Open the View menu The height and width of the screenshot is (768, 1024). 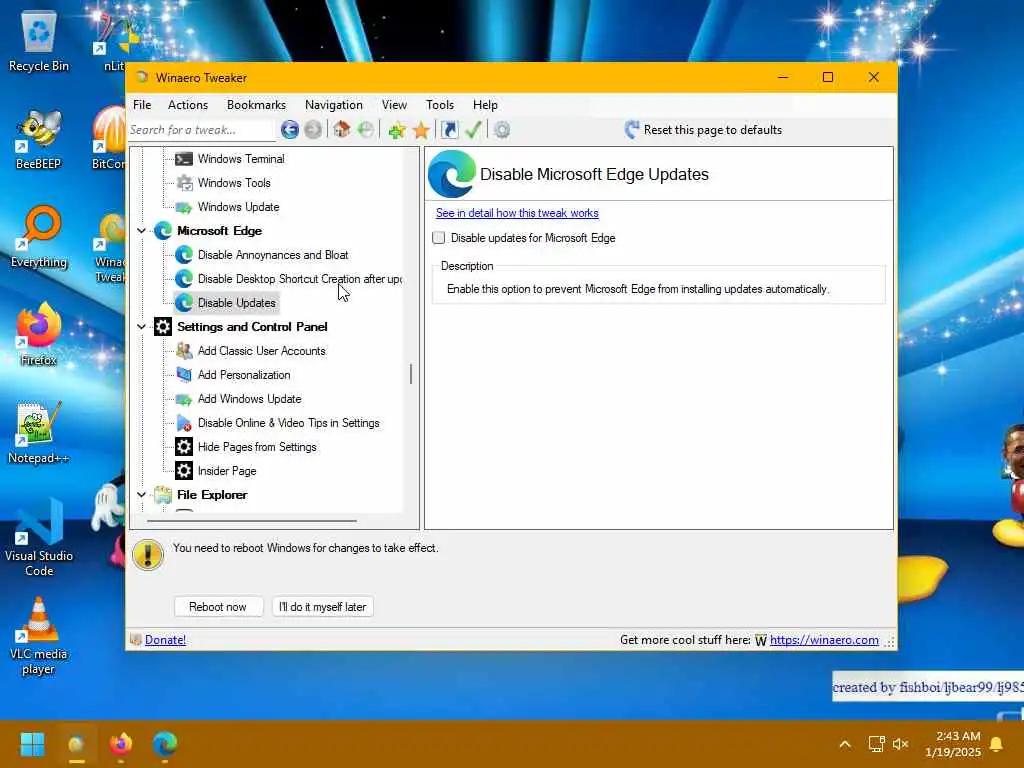394,104
